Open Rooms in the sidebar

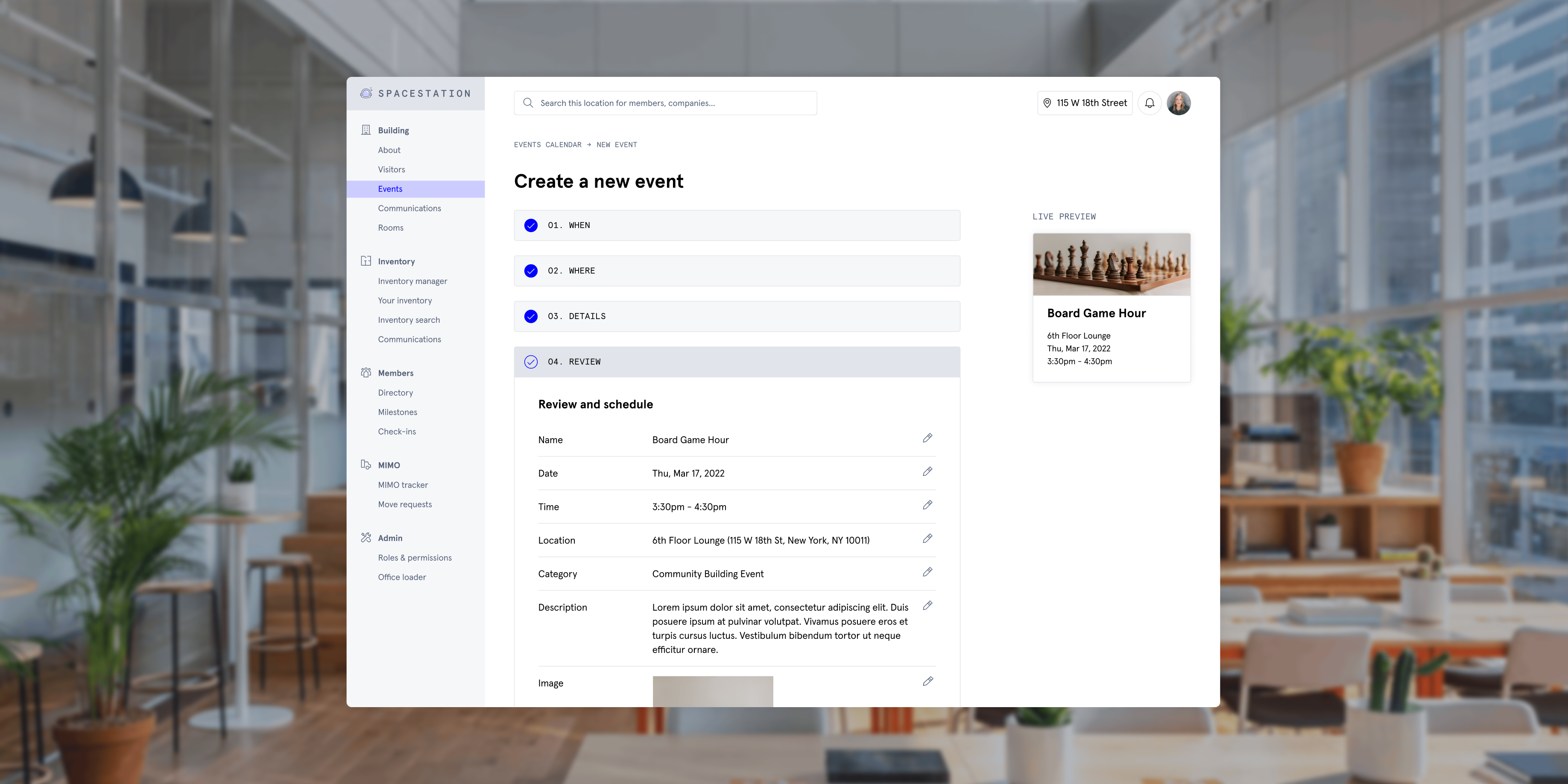pos(390,228)
